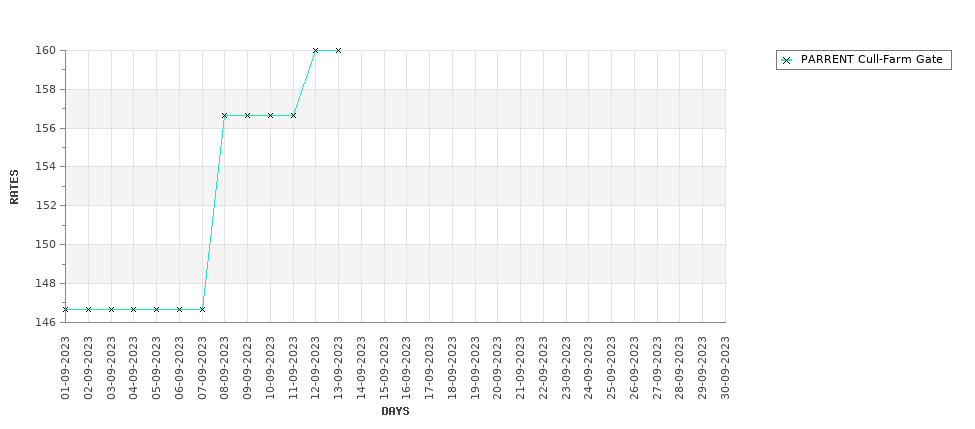Click the data marker on 07-09-2023
The width and height of the screenshot is (975, 429).
click(x=202, y=309)
